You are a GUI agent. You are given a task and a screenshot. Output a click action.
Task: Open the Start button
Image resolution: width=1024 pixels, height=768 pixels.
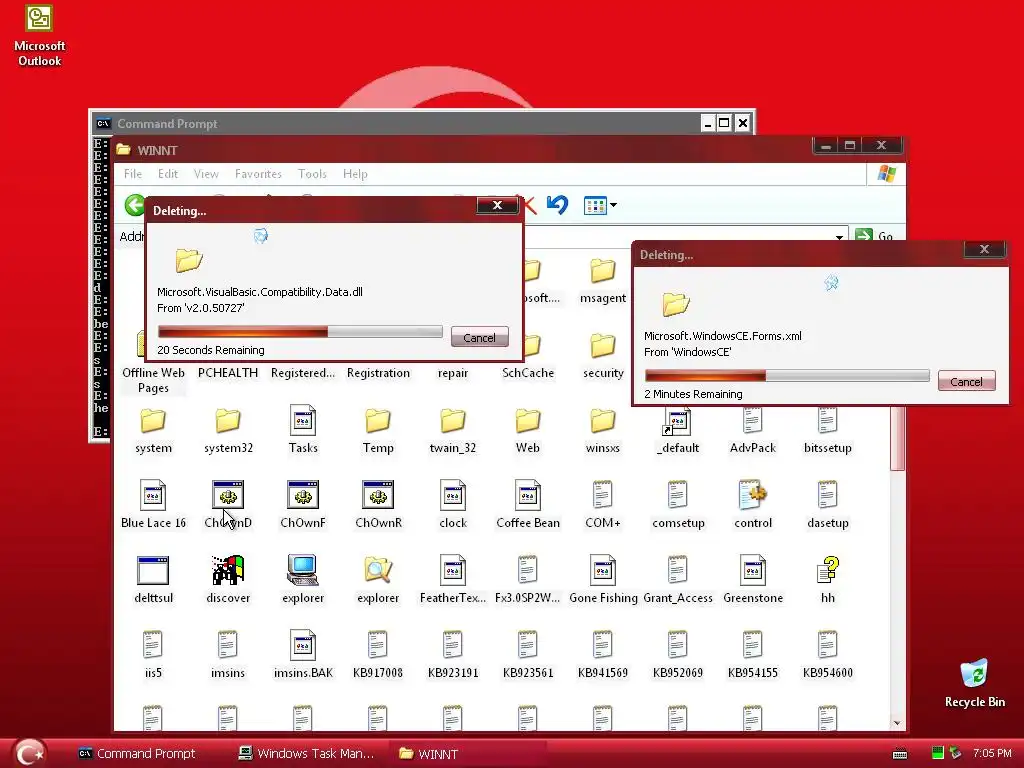pyautogui.click(x=29, y=752)
